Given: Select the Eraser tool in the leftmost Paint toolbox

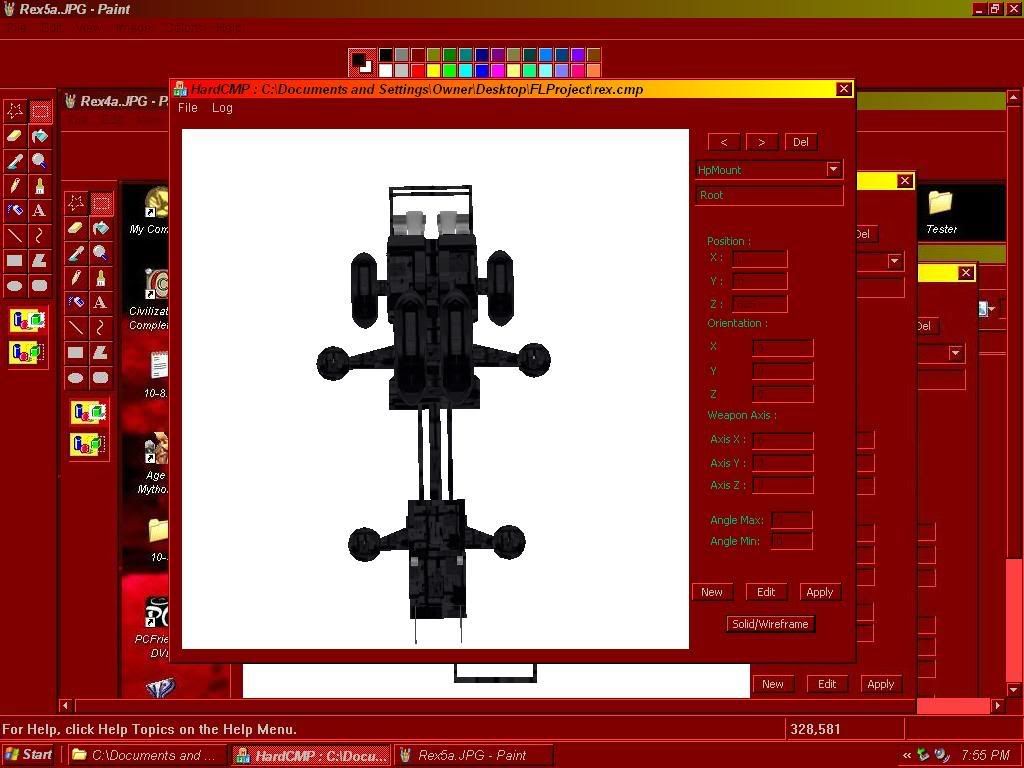Looking at the screenshot, I should 15,136.
